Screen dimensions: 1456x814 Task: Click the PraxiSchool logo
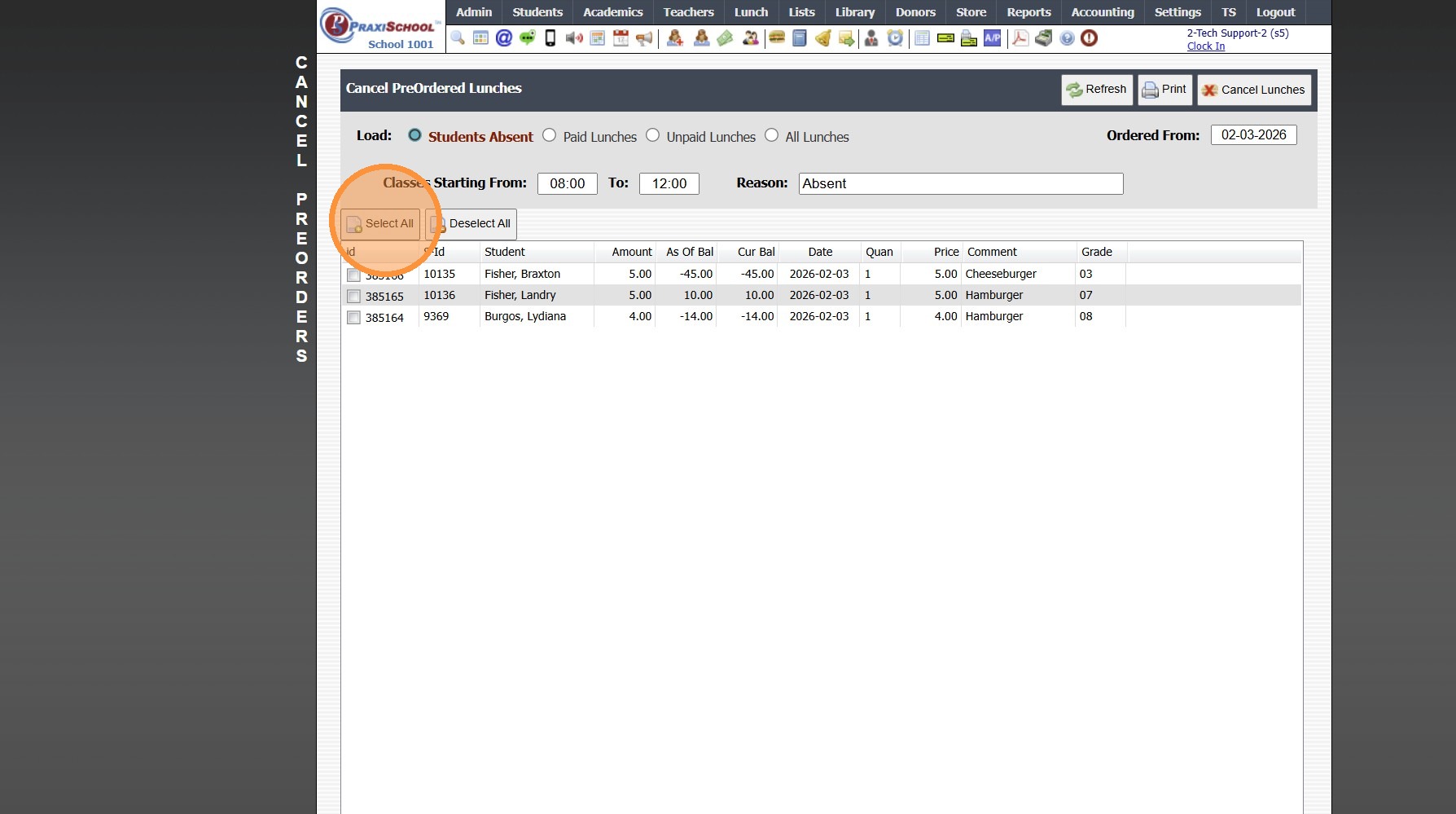point(380,27)
